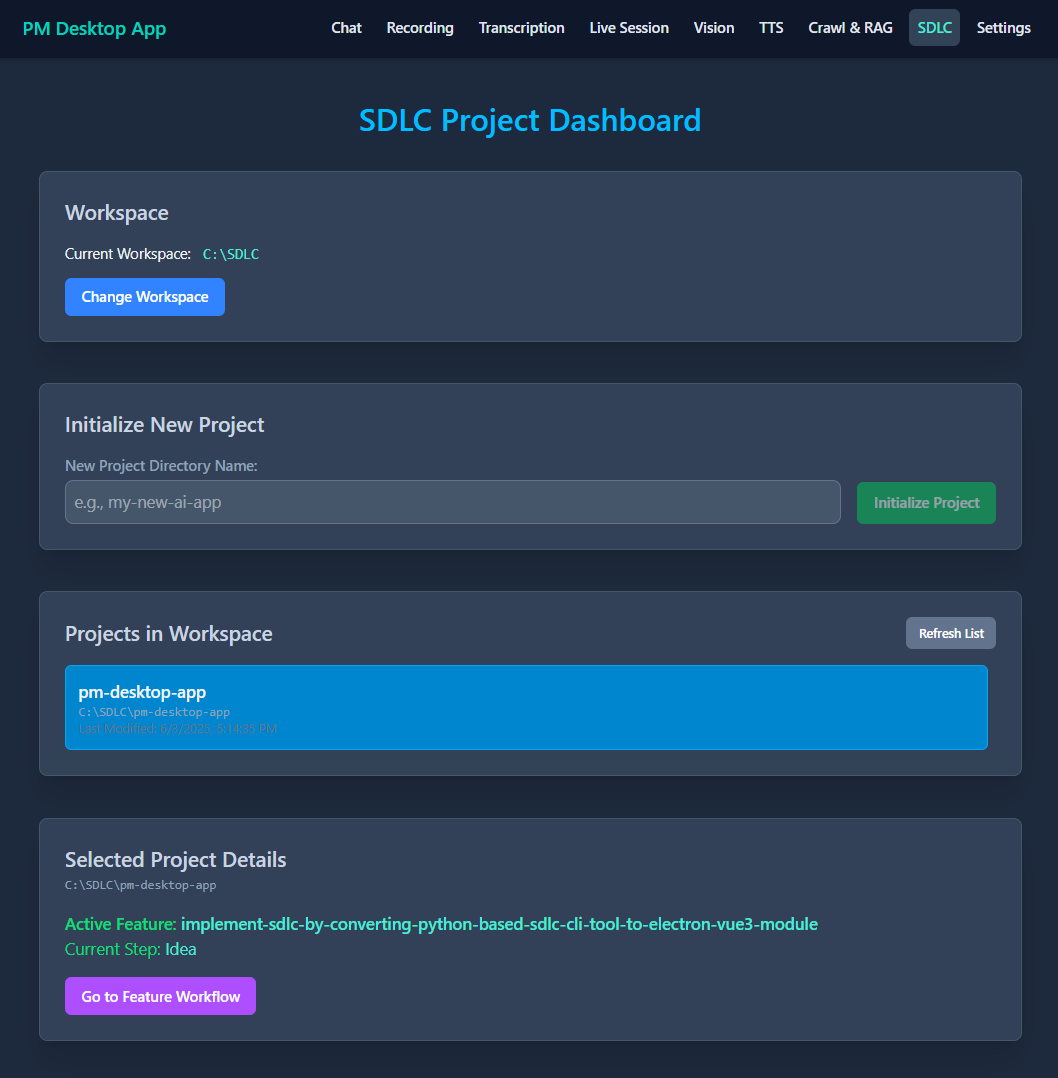Click the C:\SDLC workspace path text
Image resolution: width=1058 pixels, height=1078 pixels.
point(231,254)
